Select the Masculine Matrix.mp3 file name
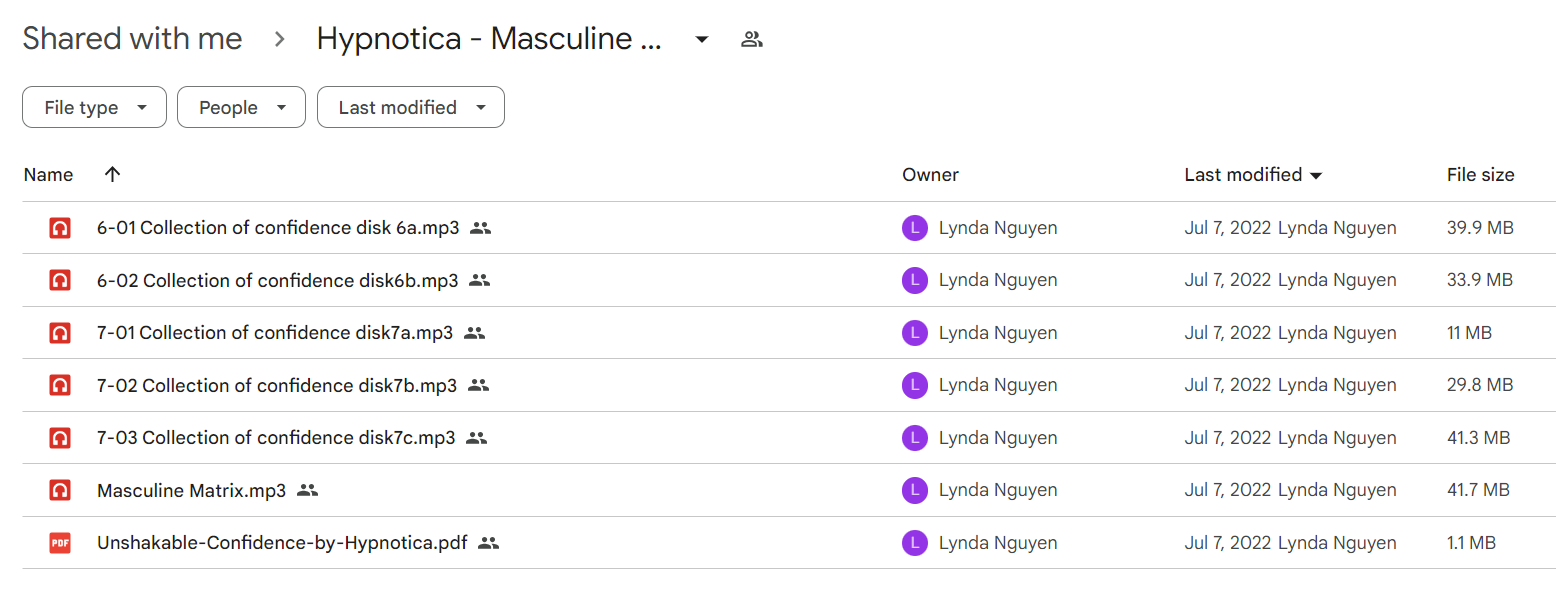Screen dimensions: 1556x608 coord(191,491)
